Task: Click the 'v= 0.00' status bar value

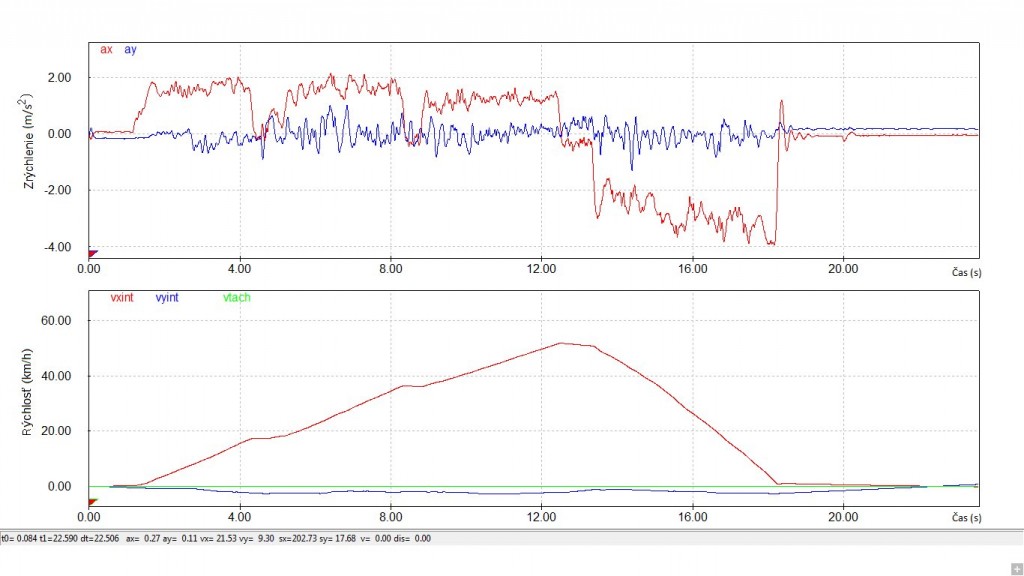Action: coord(377,539)
